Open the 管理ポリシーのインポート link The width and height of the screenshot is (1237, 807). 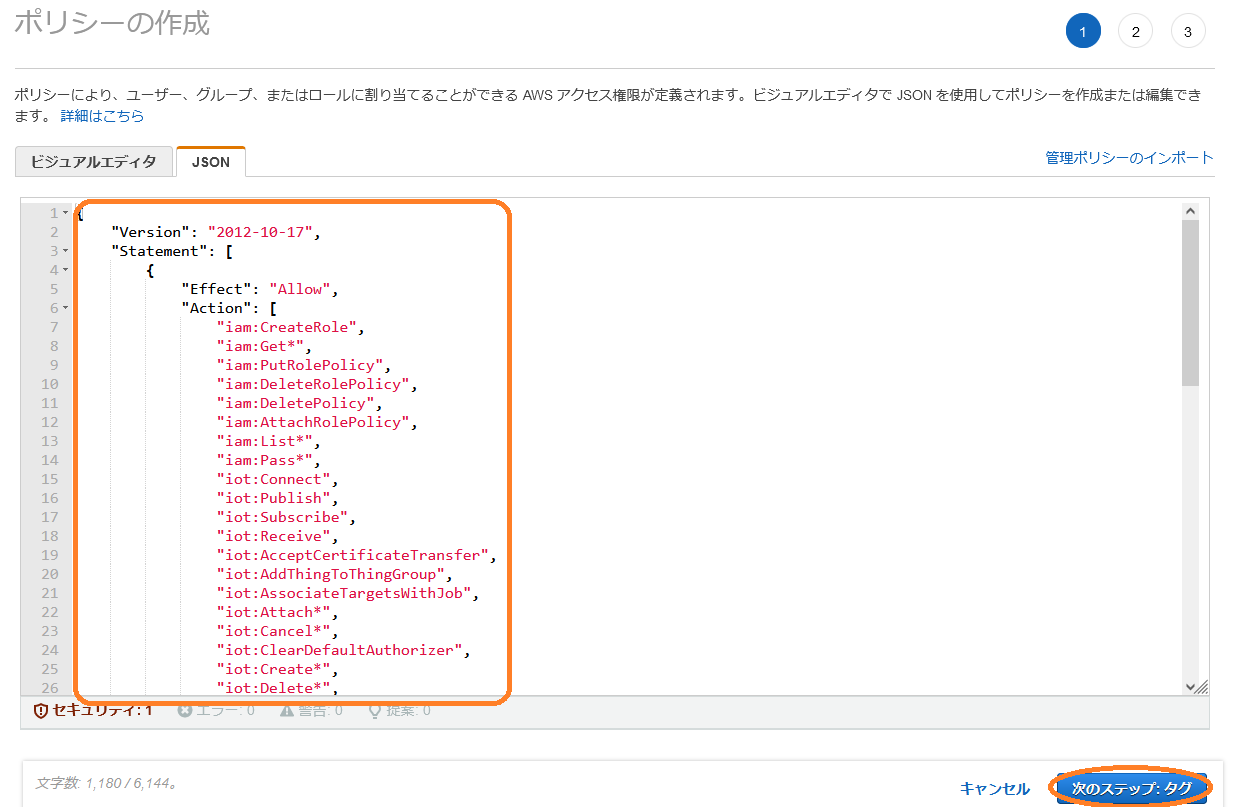1129,158
